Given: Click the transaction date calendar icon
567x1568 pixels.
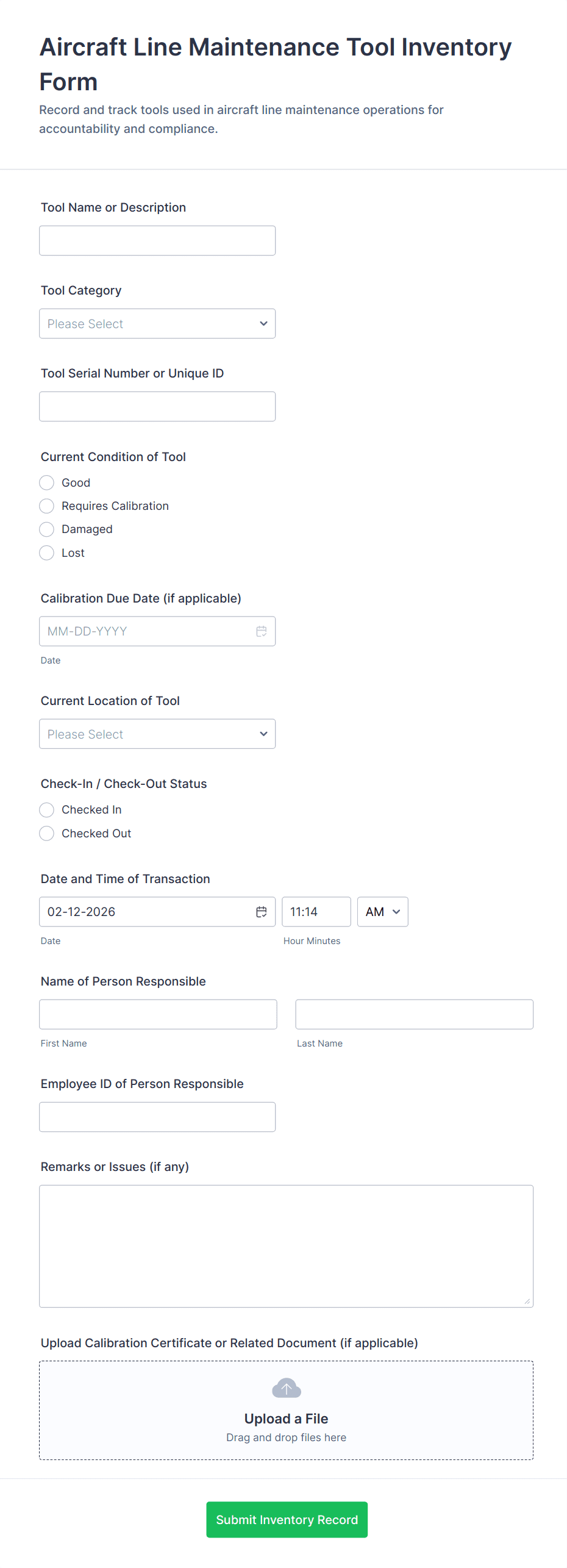Looking at the screenshot, I should pos(262,912).
